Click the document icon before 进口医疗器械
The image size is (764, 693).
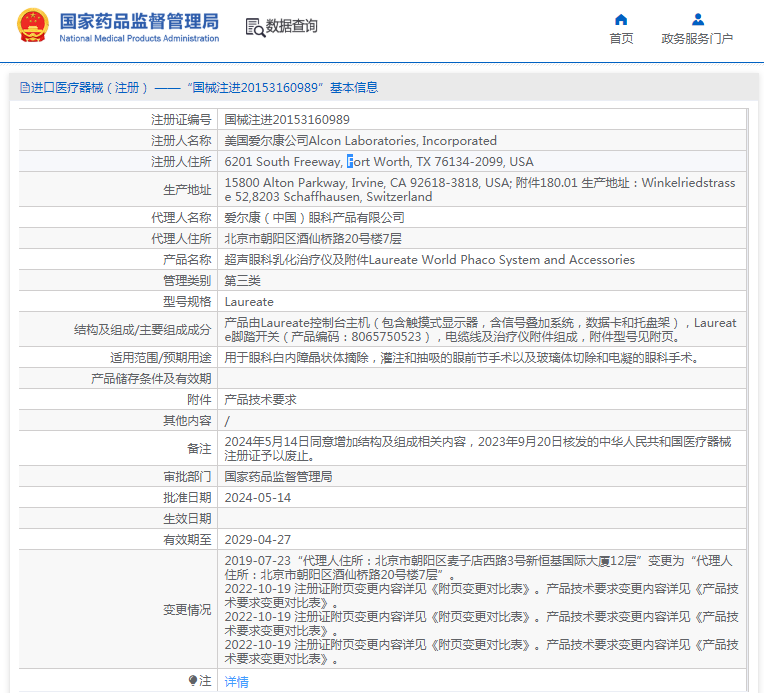pos(24,88)
